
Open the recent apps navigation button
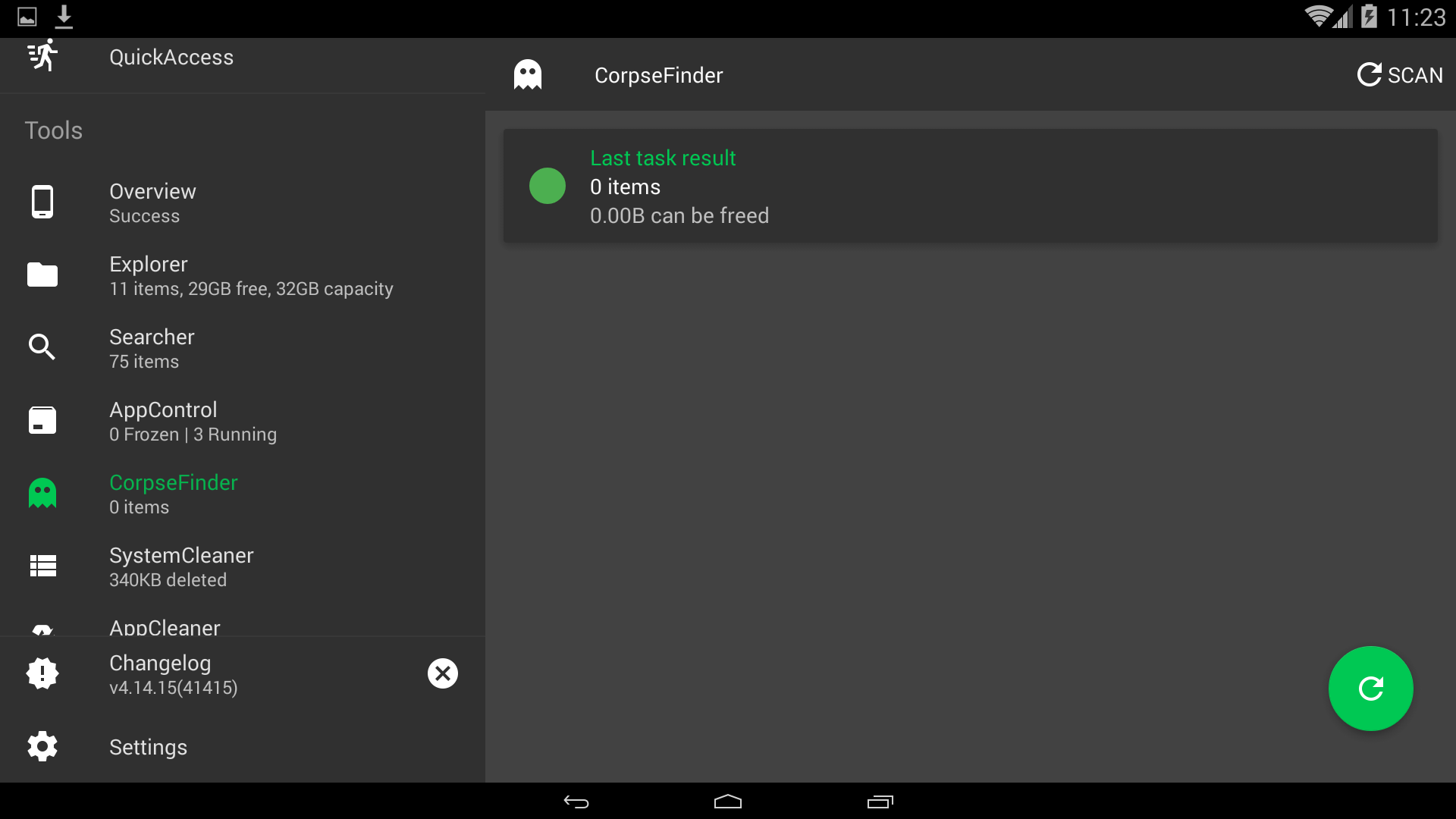(880, 802)
